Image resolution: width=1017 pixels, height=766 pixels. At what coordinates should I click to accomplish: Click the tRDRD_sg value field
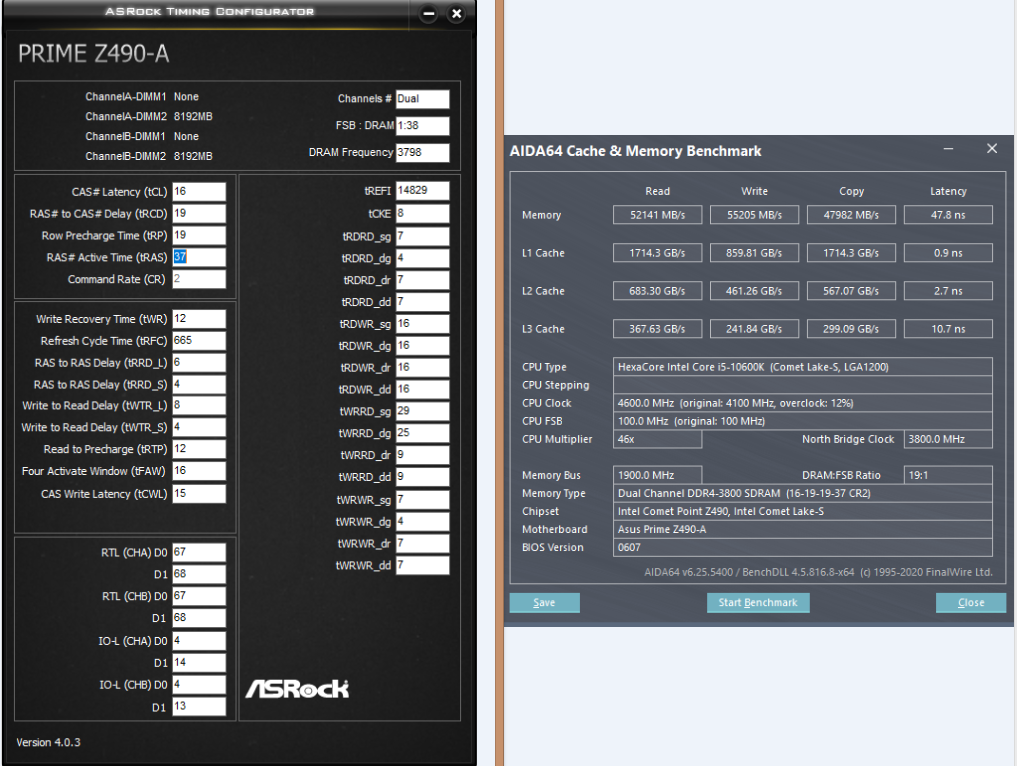tap(422, 236)
